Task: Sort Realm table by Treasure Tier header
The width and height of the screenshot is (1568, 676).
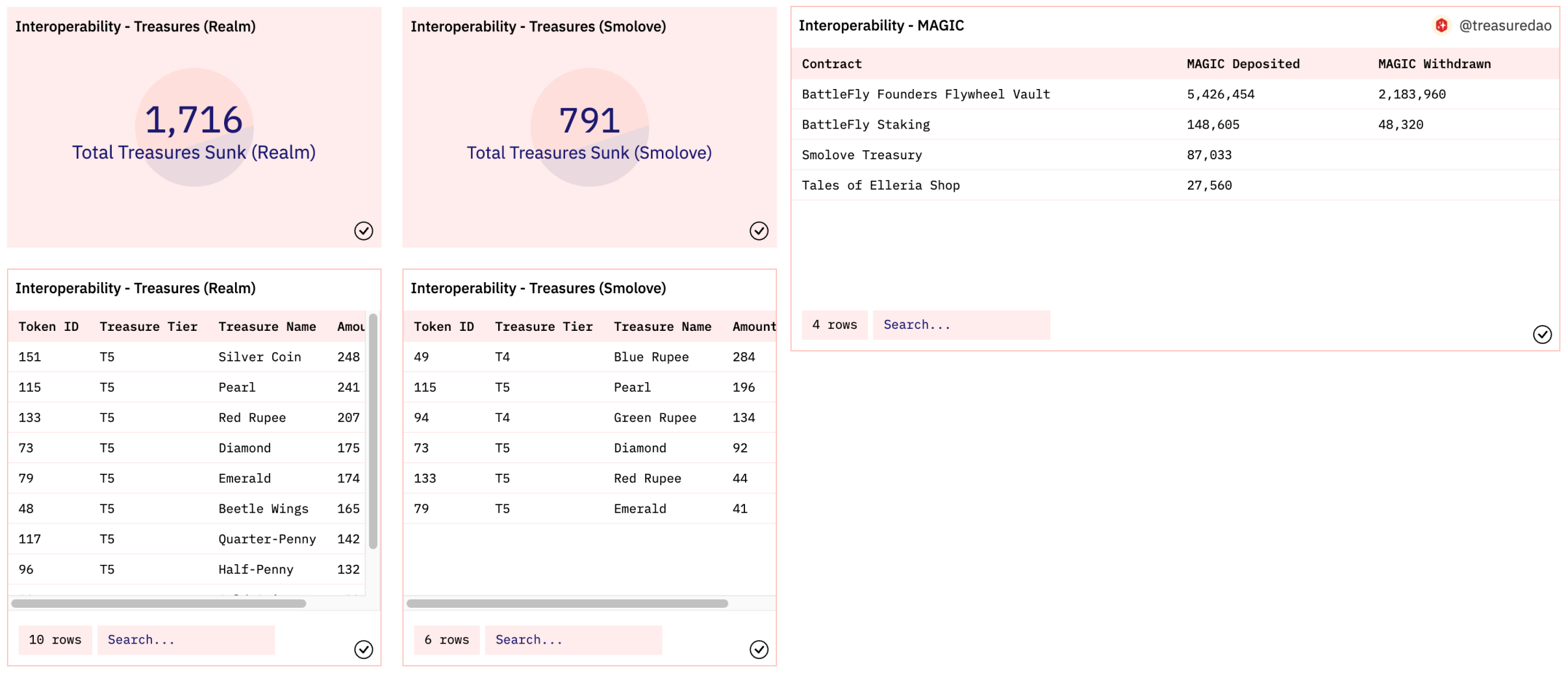Action: tap(148, 326)
